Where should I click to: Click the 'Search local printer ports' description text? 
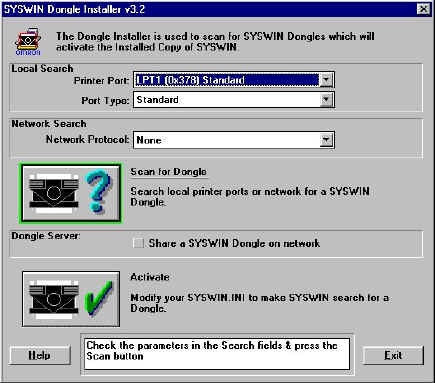click(250, 197)
